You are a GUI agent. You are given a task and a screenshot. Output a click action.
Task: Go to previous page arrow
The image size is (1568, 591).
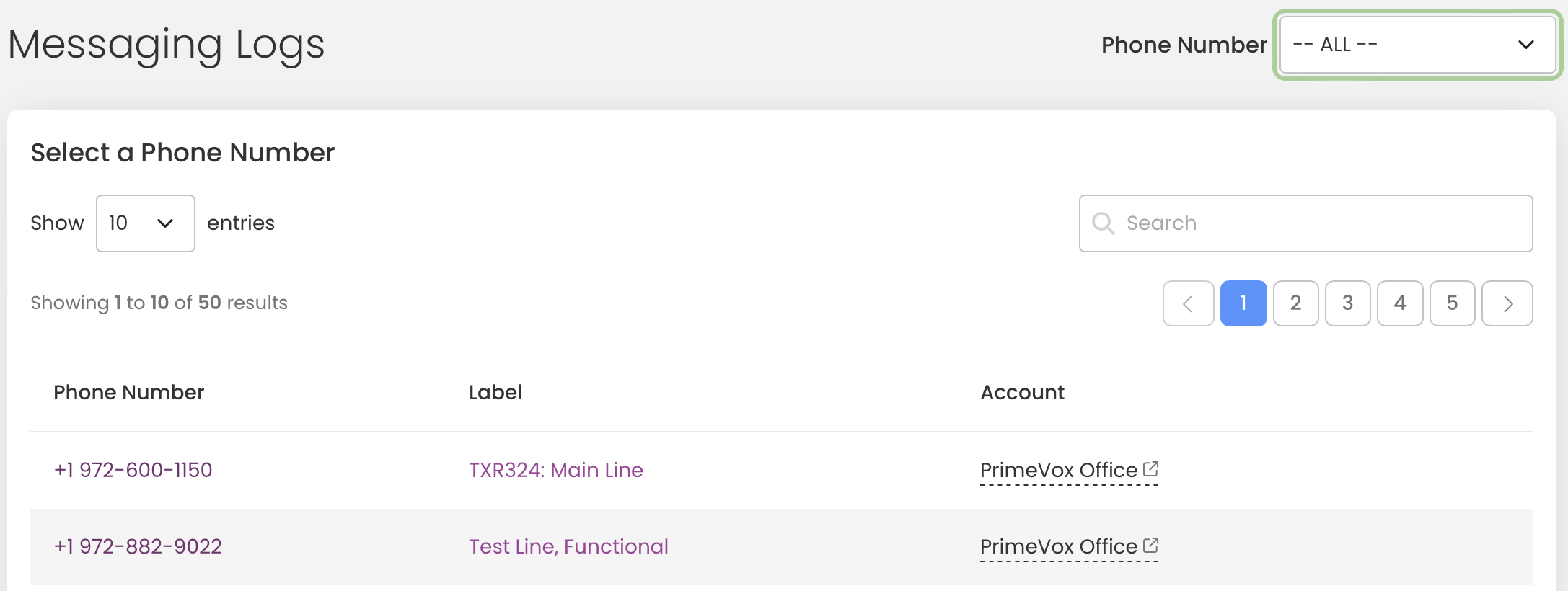point(1188,303)
